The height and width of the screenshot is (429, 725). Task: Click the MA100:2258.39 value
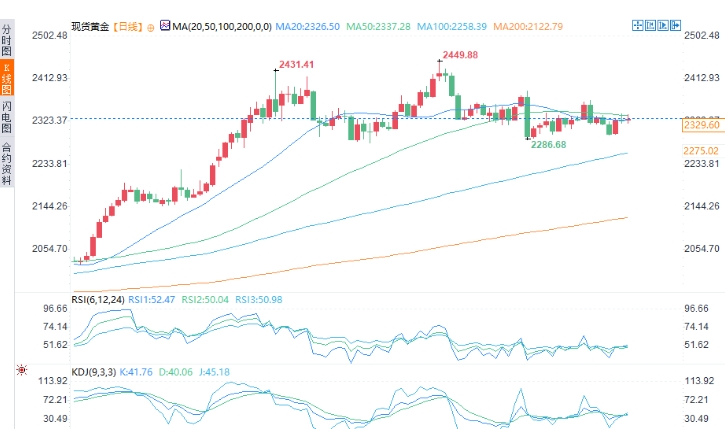point(452,27)
